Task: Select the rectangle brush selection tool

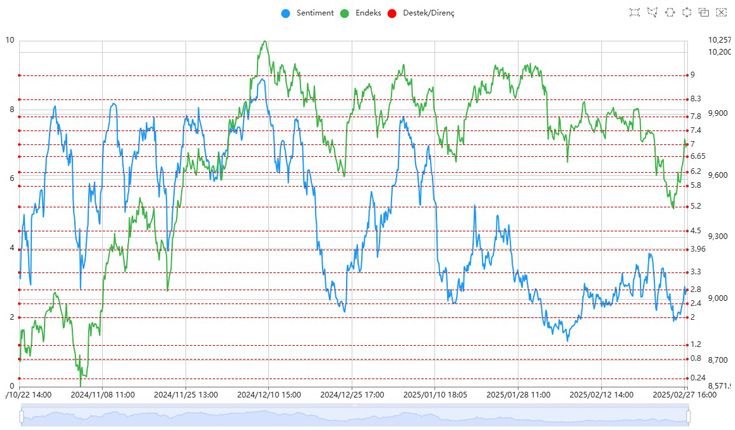Action: tap(634, 12)
